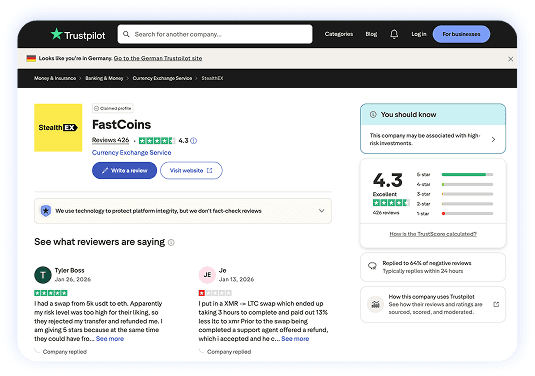535x376 pixels.
Task: Click the five-star rating on Tyler Boss review
Action: coord(51,293)
